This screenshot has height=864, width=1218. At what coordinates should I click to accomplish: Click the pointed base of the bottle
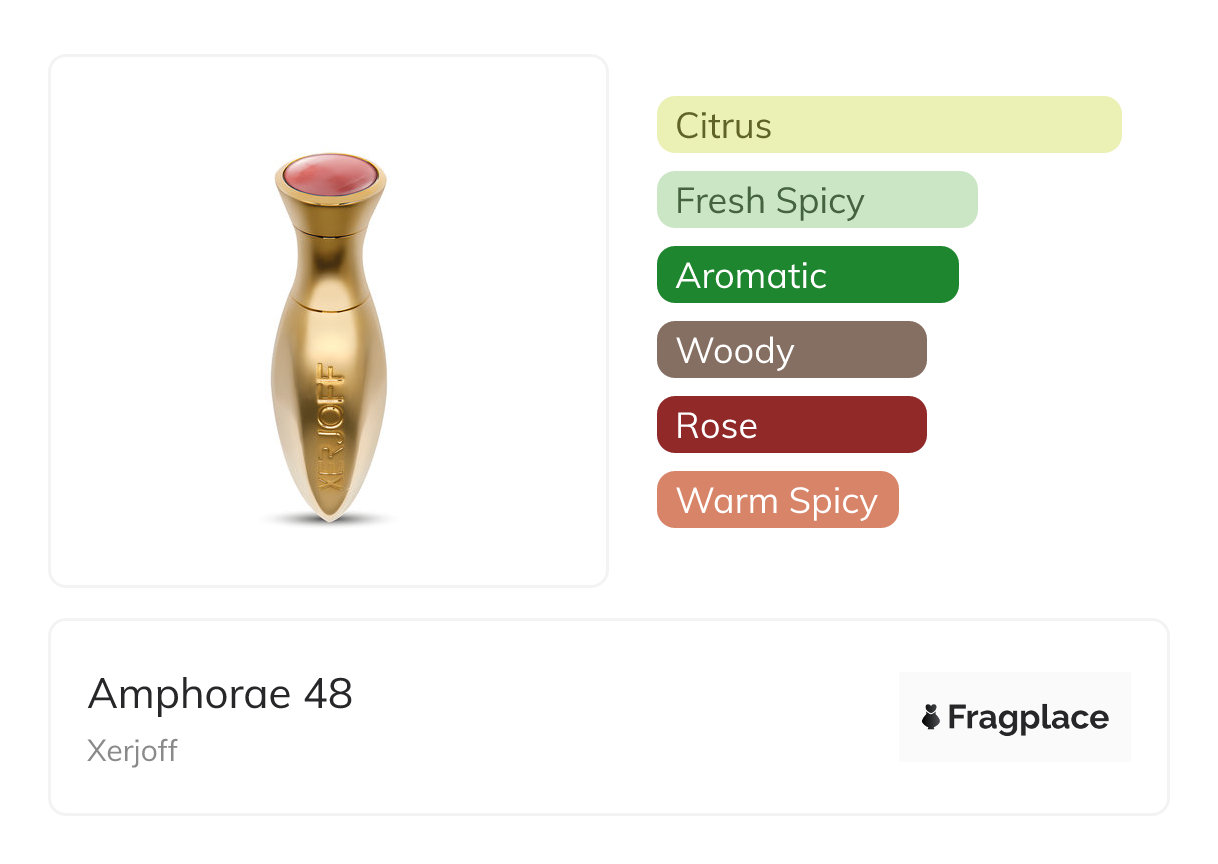328,512
